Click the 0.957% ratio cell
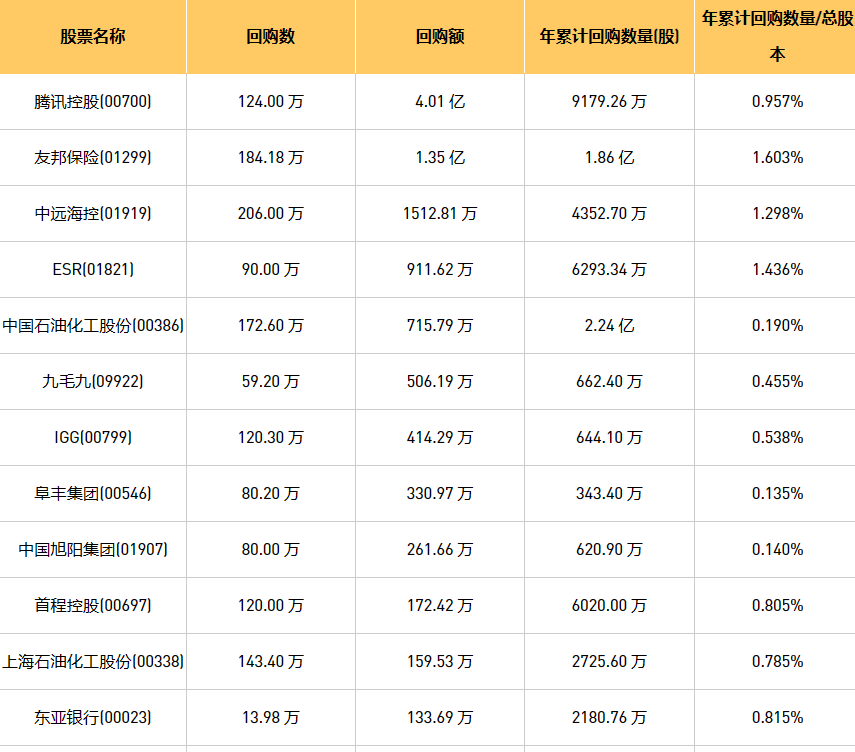 [775, 101]
